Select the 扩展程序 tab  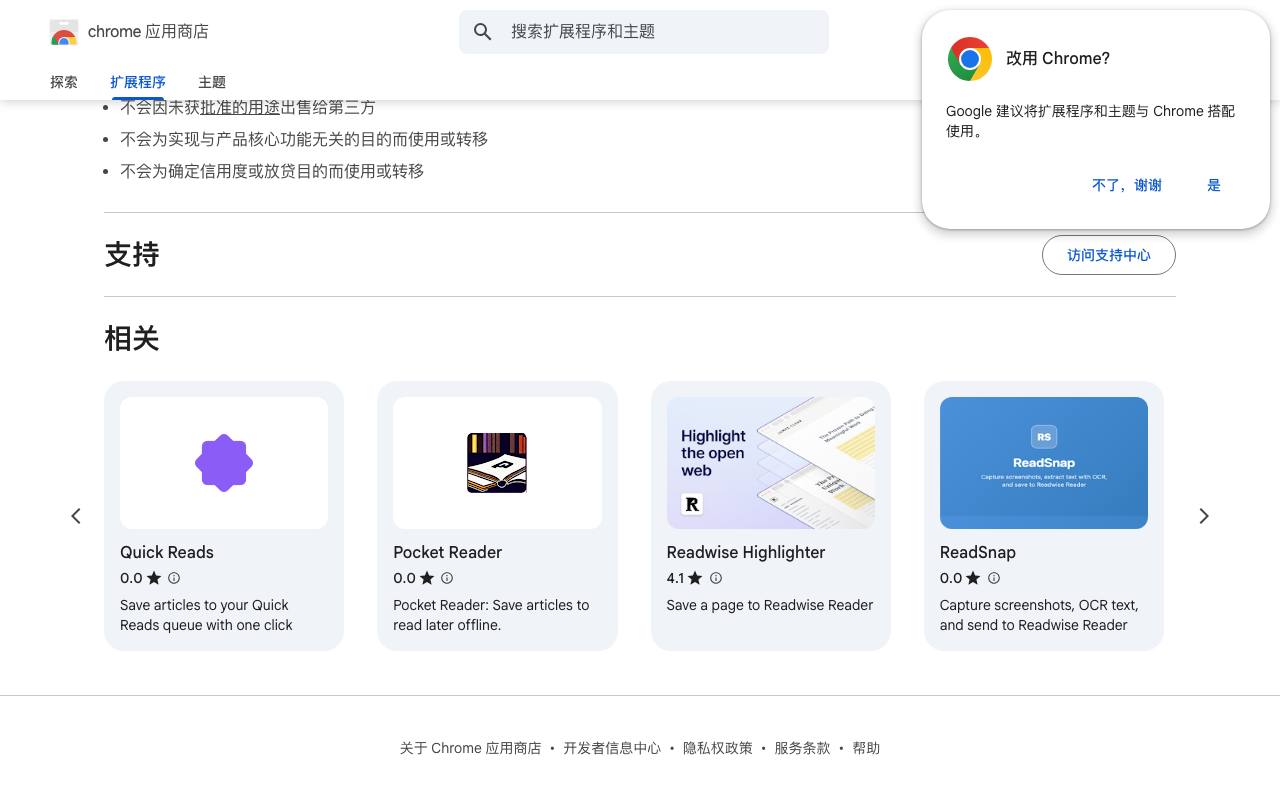coord(138,82)
